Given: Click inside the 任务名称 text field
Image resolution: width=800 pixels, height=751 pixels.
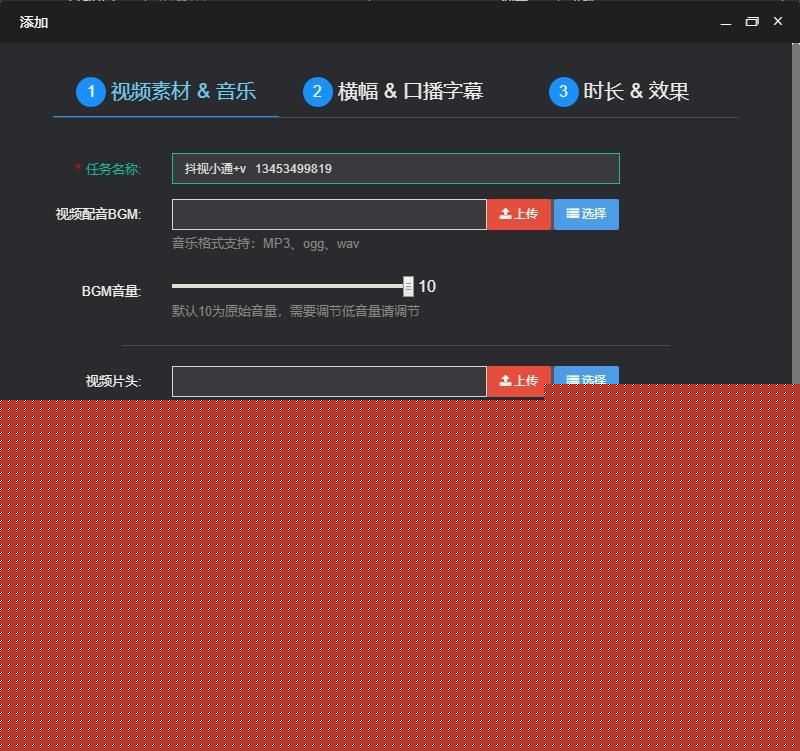Looking at the screenshot, I should pos(395,168).
